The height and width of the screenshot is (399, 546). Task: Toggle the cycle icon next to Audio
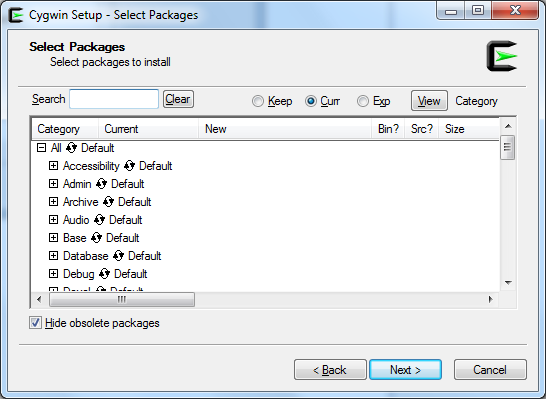coord(99,220)
